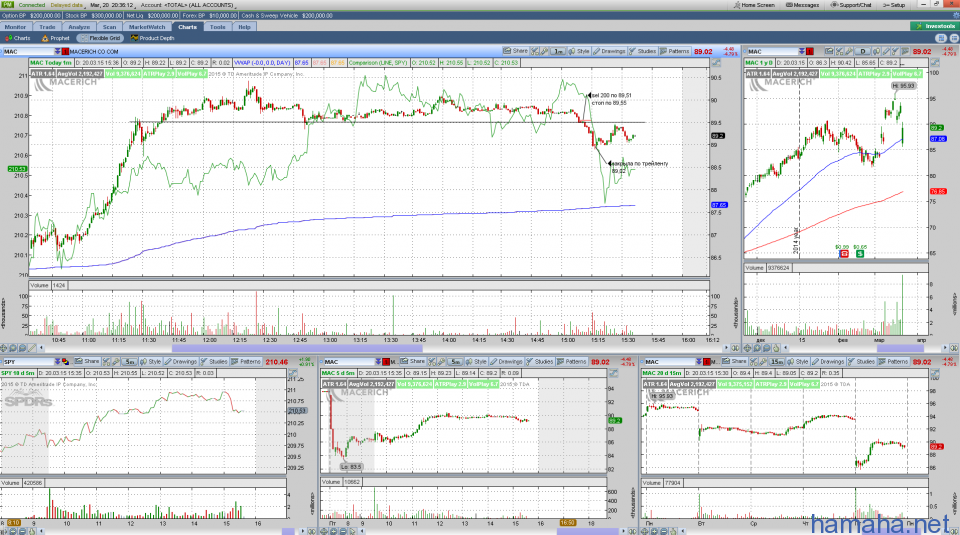960x535 pixels.
Task: Open Drawings on SPY chart
Action: [x=181, y=362]
